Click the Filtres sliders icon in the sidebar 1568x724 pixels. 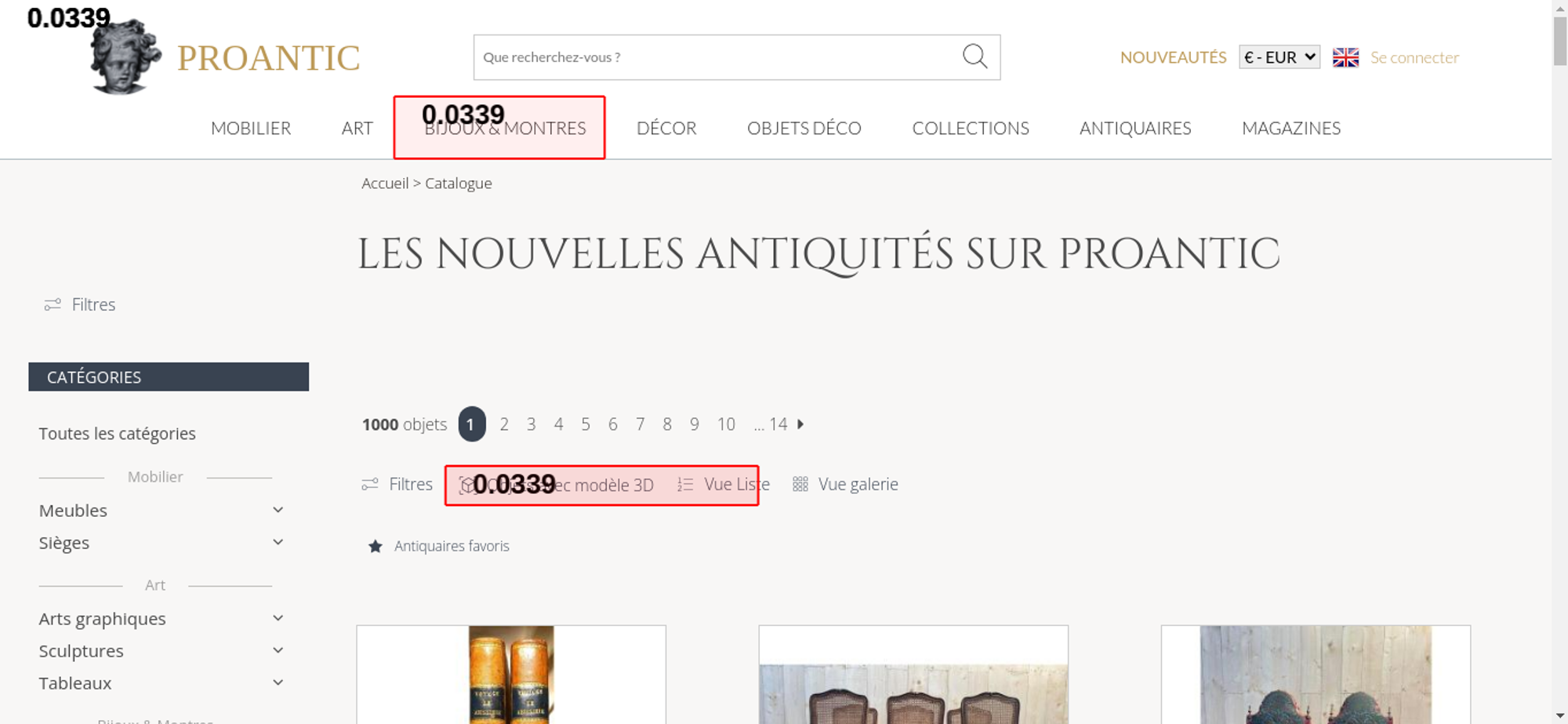pos(53,304)
